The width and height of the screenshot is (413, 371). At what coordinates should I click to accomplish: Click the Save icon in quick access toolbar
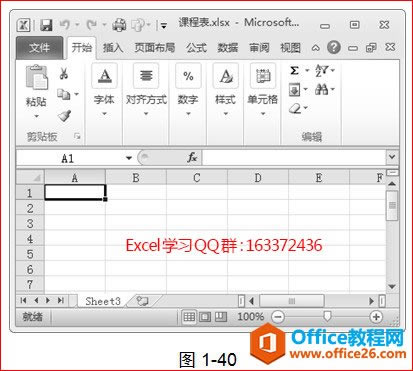click(x=46, y=25)
